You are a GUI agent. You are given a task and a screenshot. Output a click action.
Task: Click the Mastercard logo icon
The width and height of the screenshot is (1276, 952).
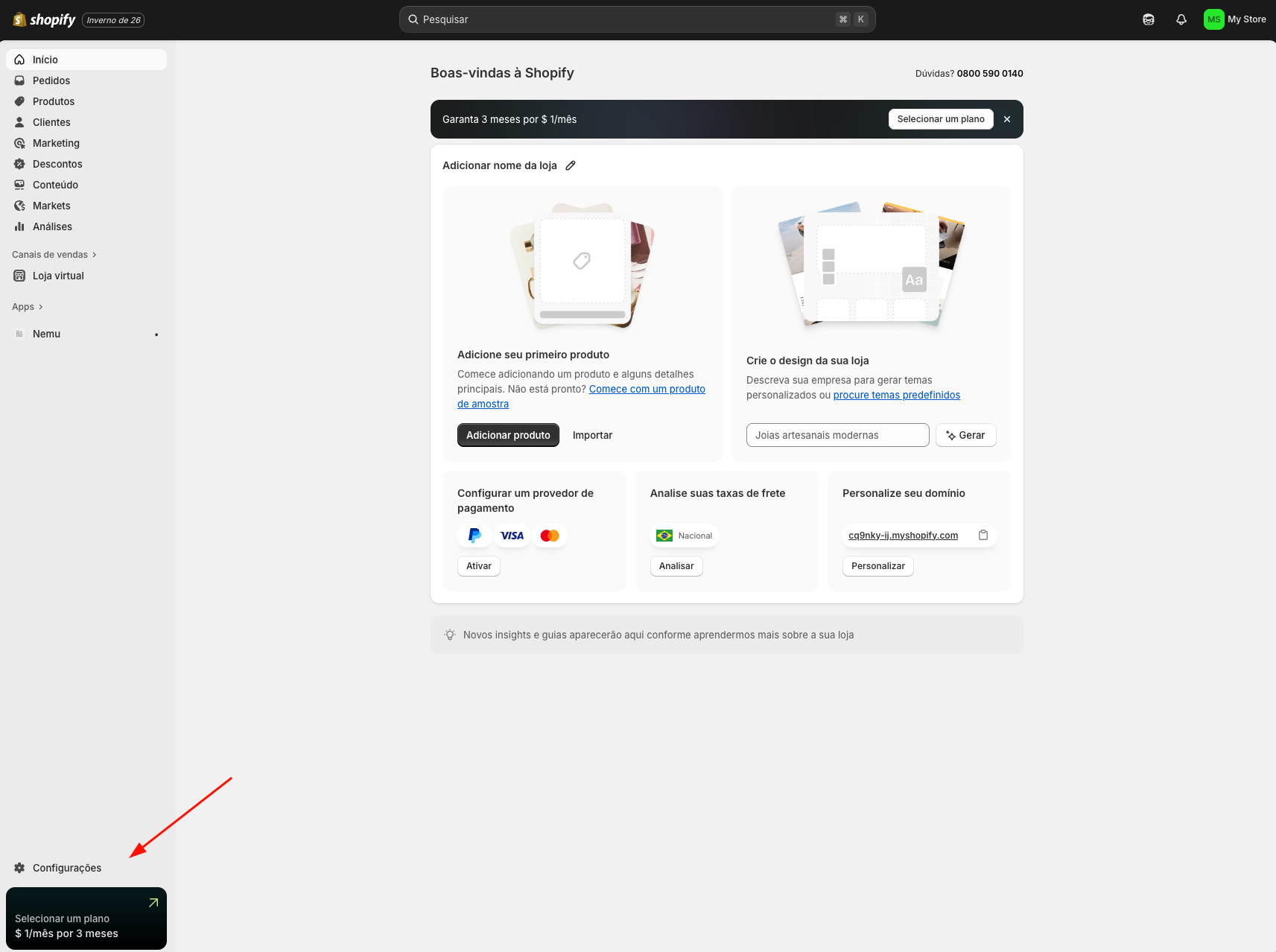[550, 536]
